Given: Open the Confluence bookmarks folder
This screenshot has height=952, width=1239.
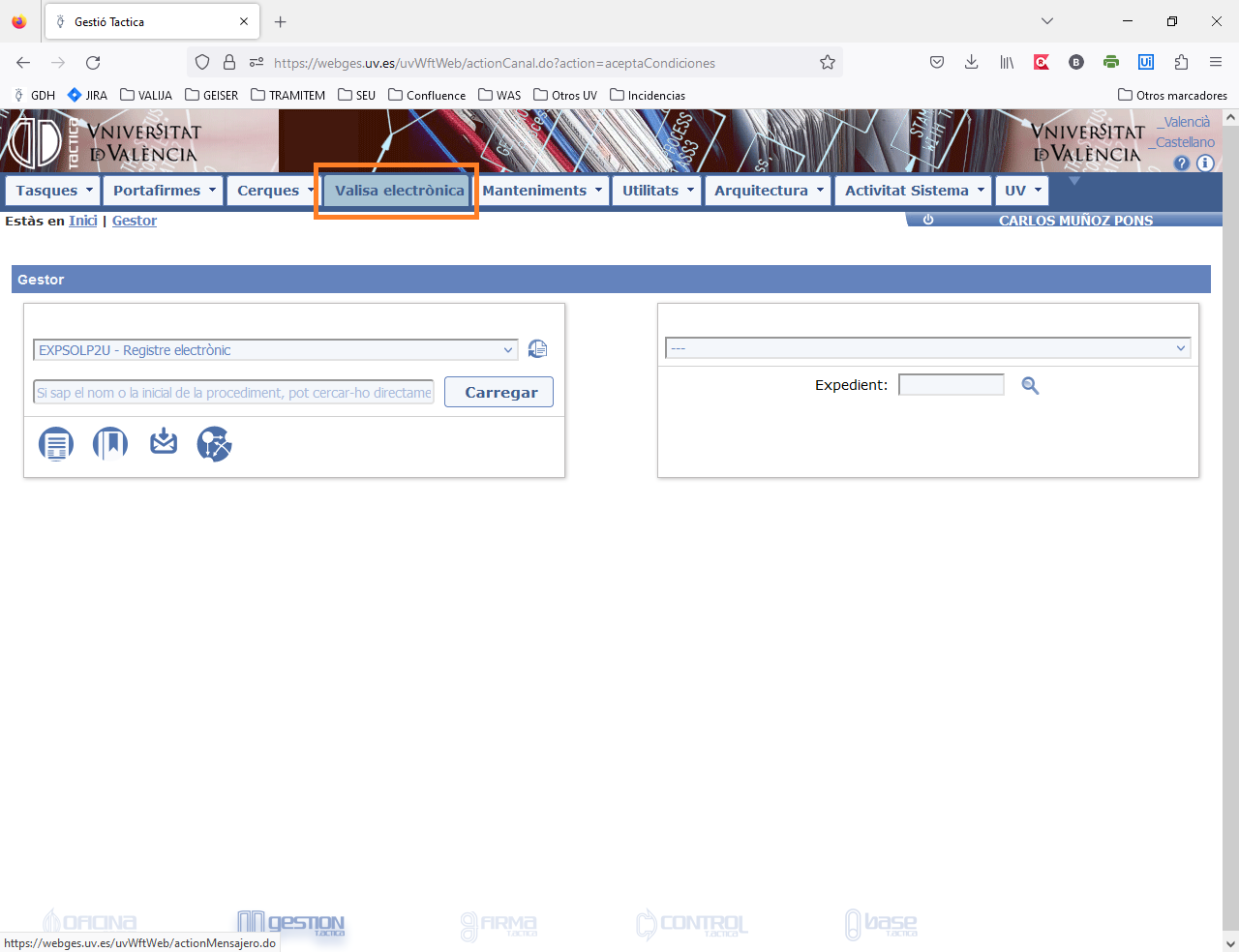Looking at the screenshot, I should point(427,95).
